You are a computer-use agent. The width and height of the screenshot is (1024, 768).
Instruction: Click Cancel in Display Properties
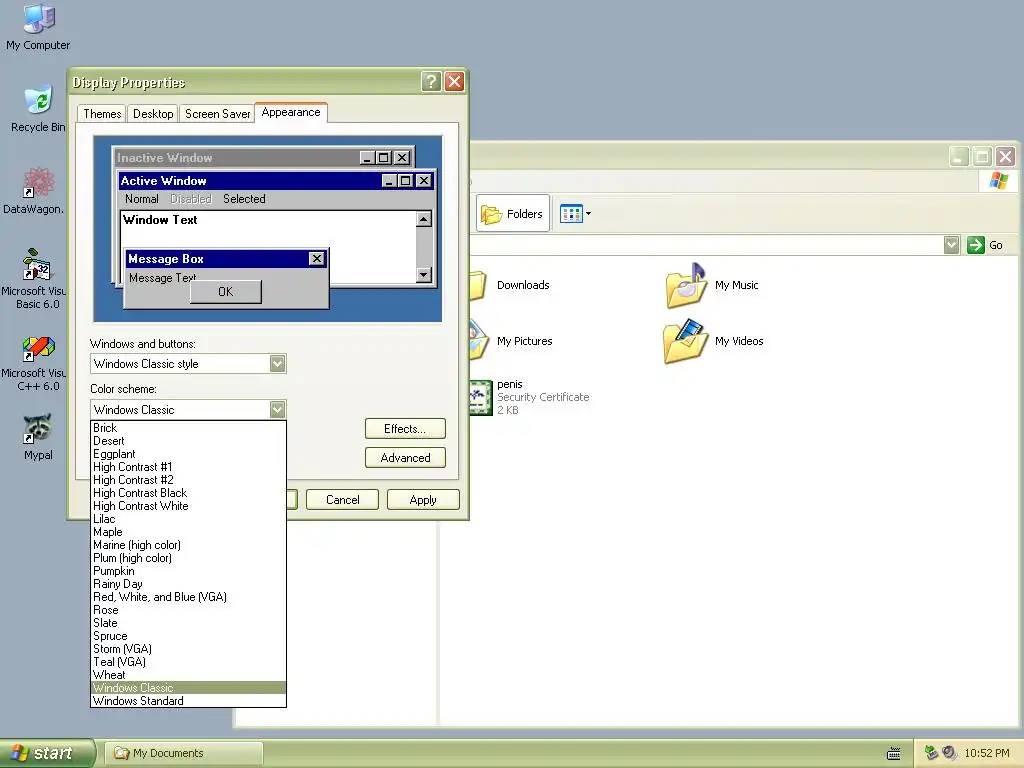pyautogui.click(x=342, y=500)
